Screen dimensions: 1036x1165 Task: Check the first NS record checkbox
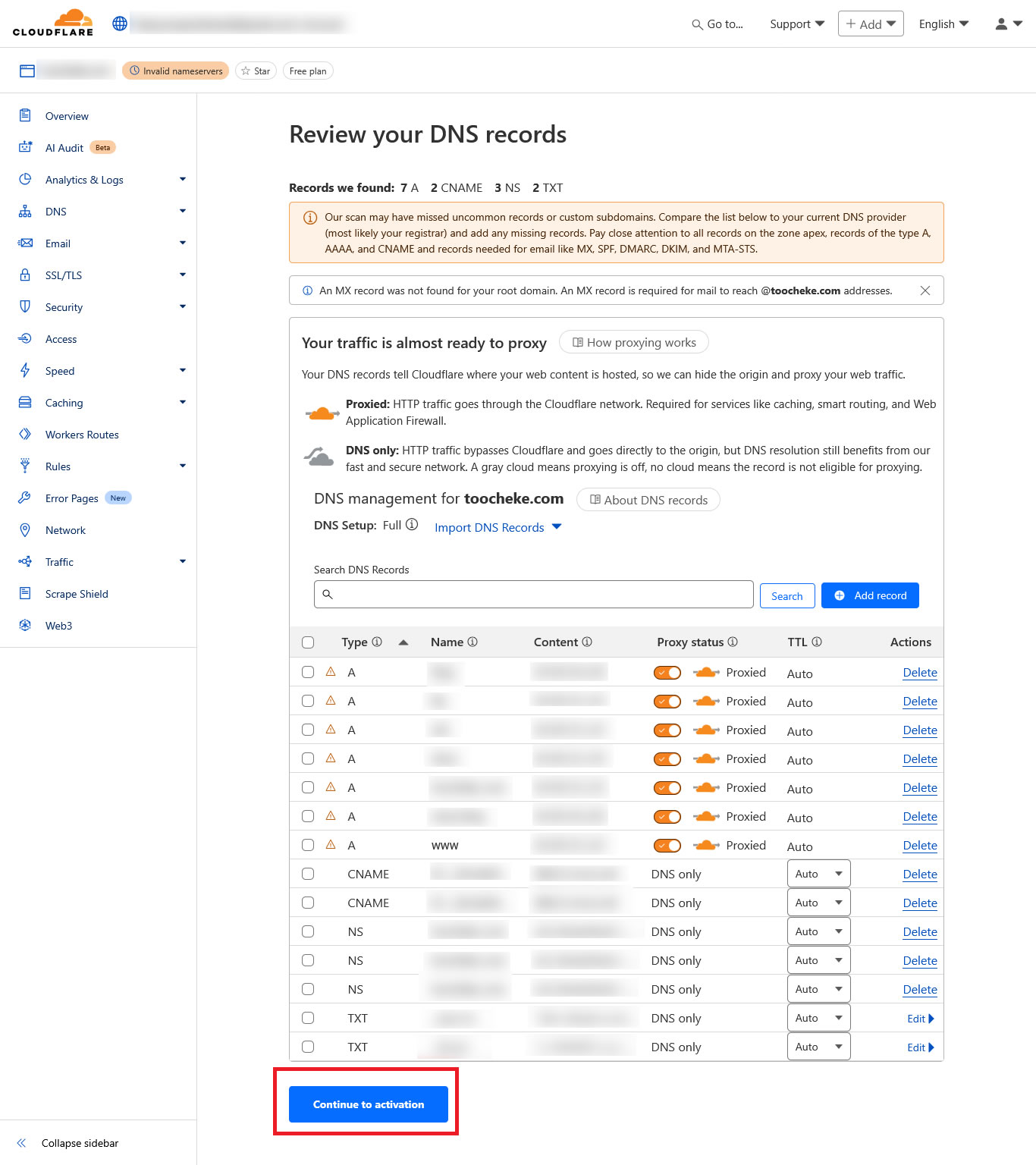coord(308,931)
